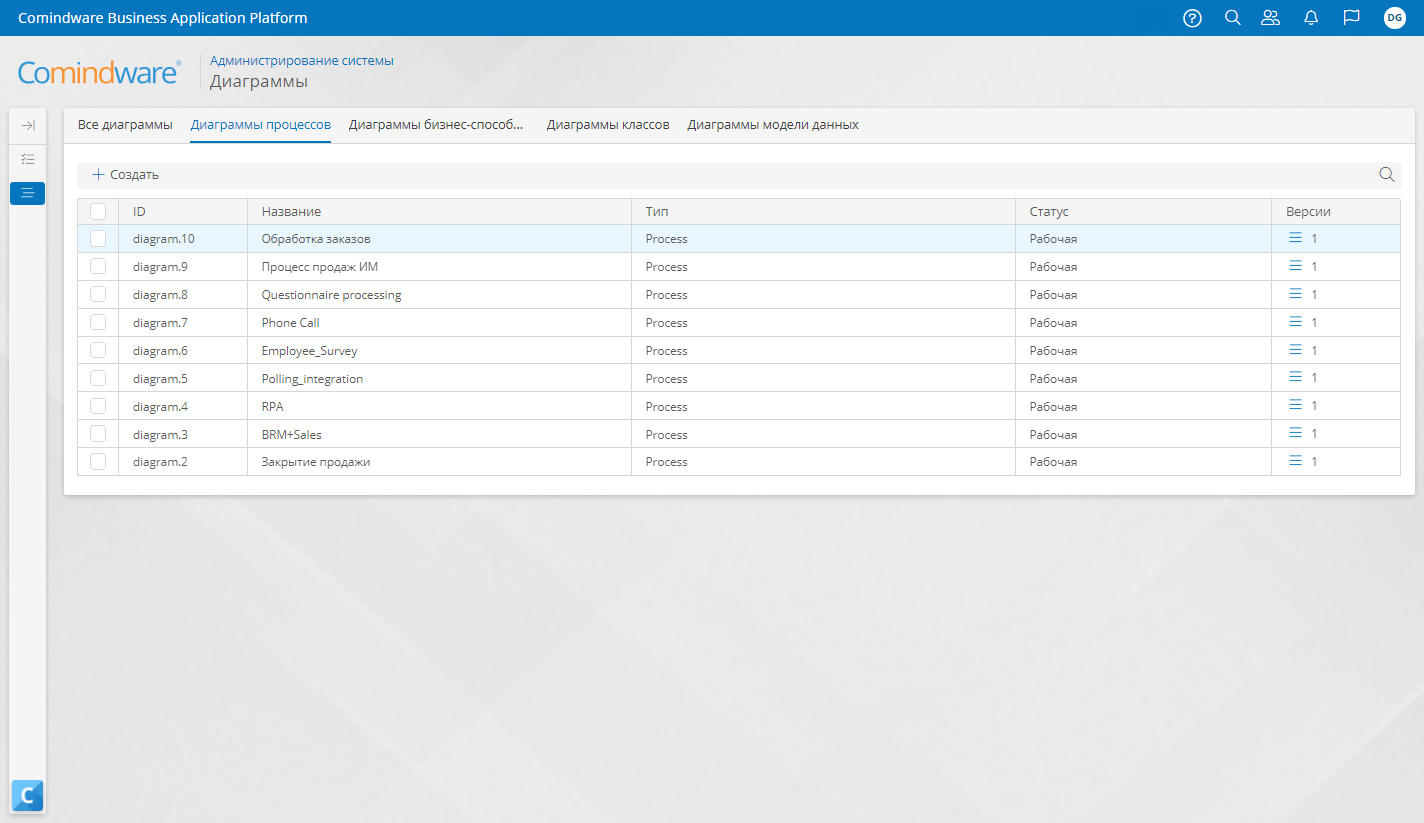Open versions list icon for diagram.6
Image resolution: width=1424 pixels, height=823 pixels.
click(x=1295, y=350)
